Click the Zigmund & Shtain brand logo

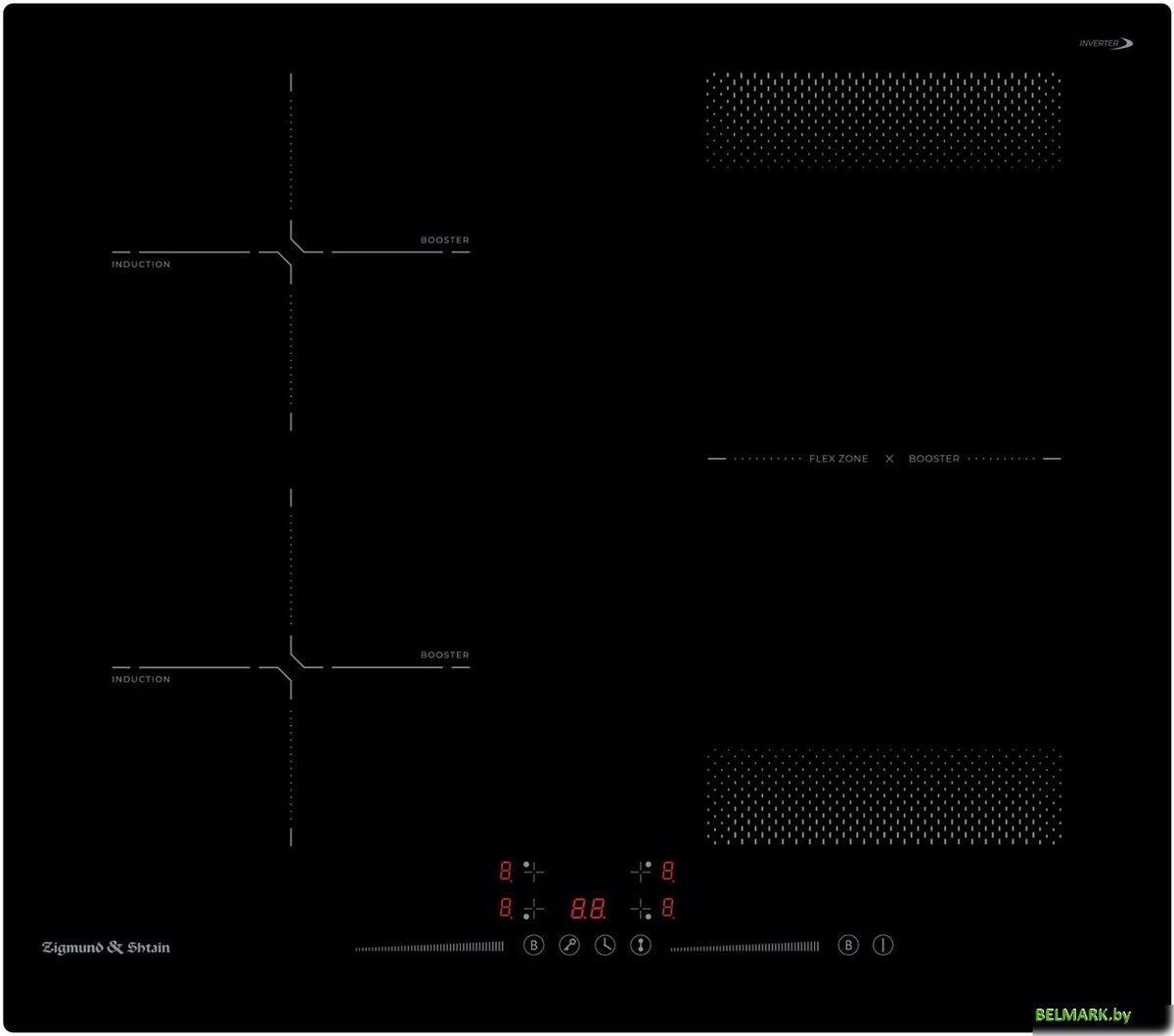pyautogui.click(x=106, y=947)
